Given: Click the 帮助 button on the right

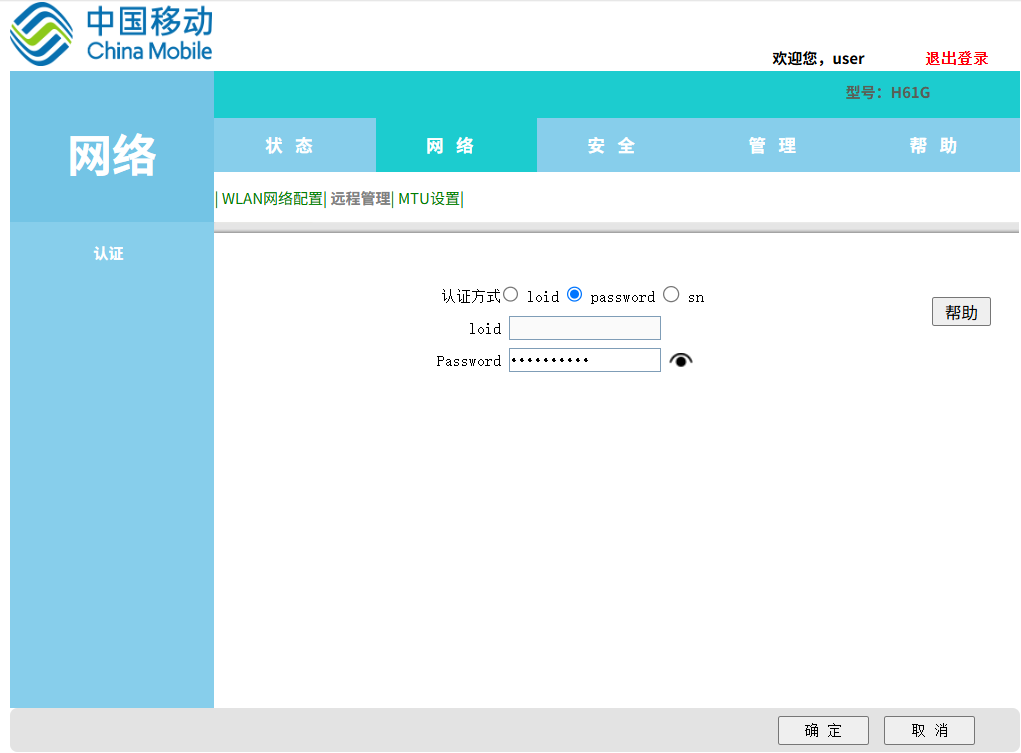Looking at the screenshot, I should click(961, 312).
